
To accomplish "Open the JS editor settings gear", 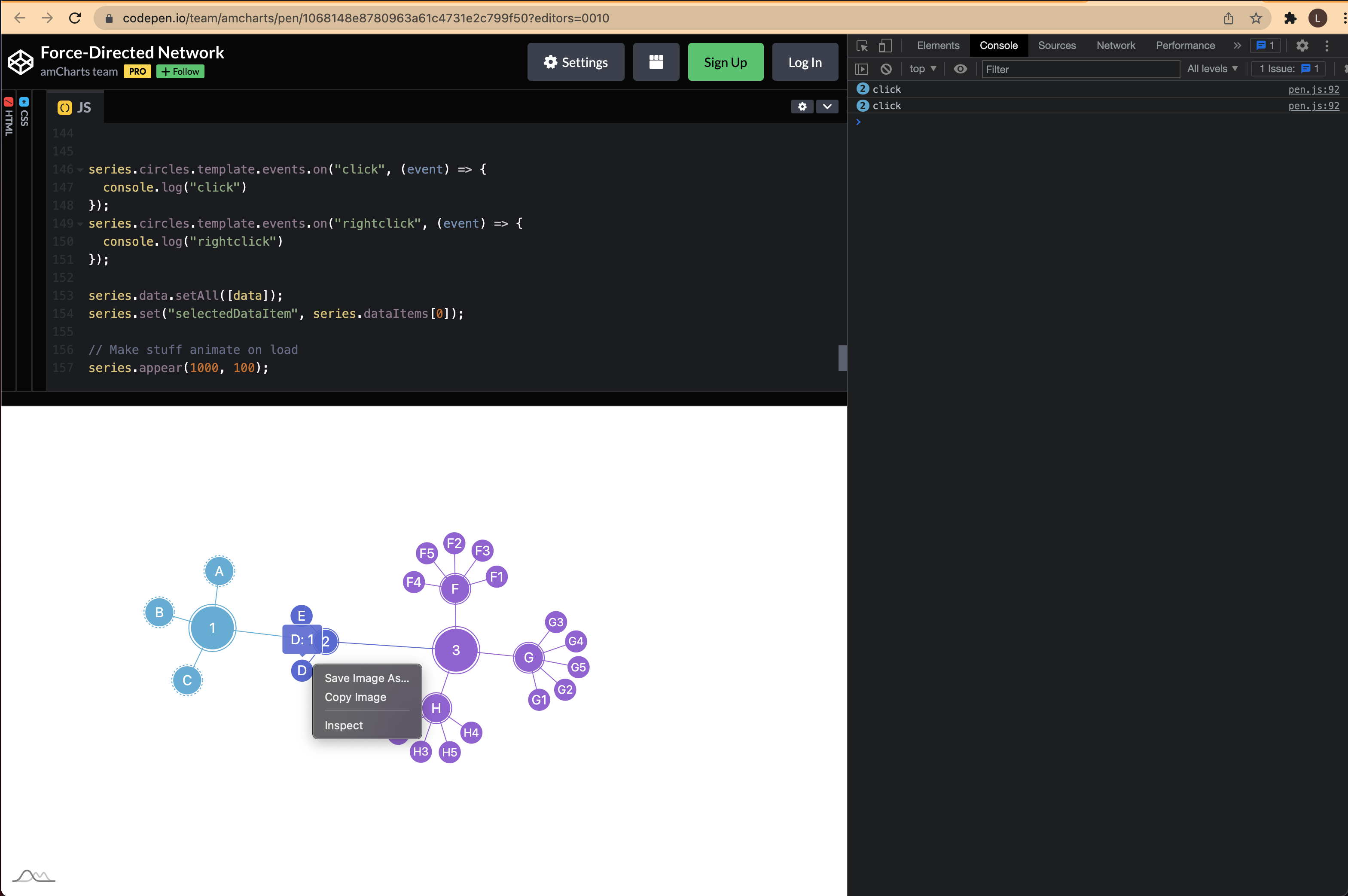I will tap(802, 106).
